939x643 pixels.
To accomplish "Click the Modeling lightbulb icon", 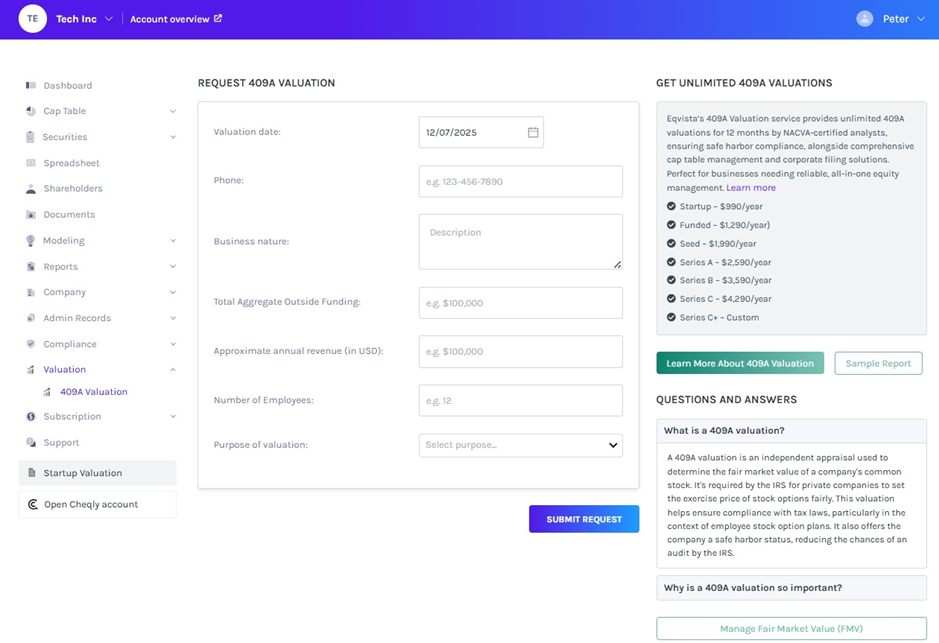I will (31, 241).
